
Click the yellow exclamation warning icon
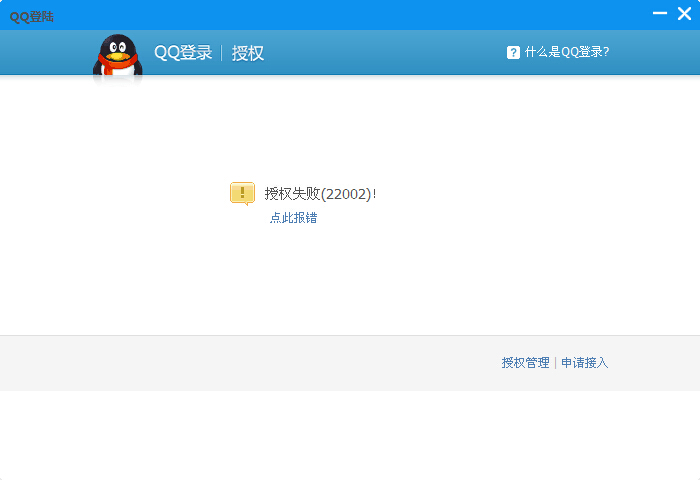coord(242,193)
